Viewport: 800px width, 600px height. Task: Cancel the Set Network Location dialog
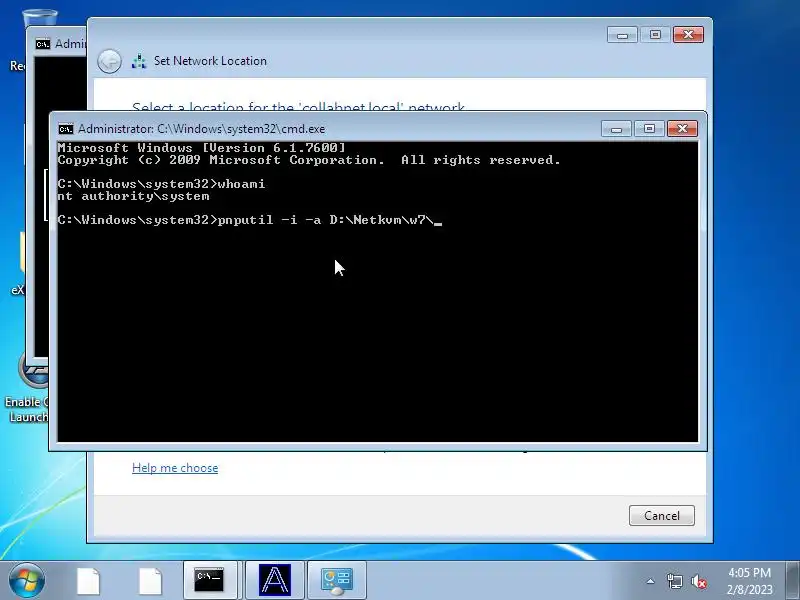[661, 515]
